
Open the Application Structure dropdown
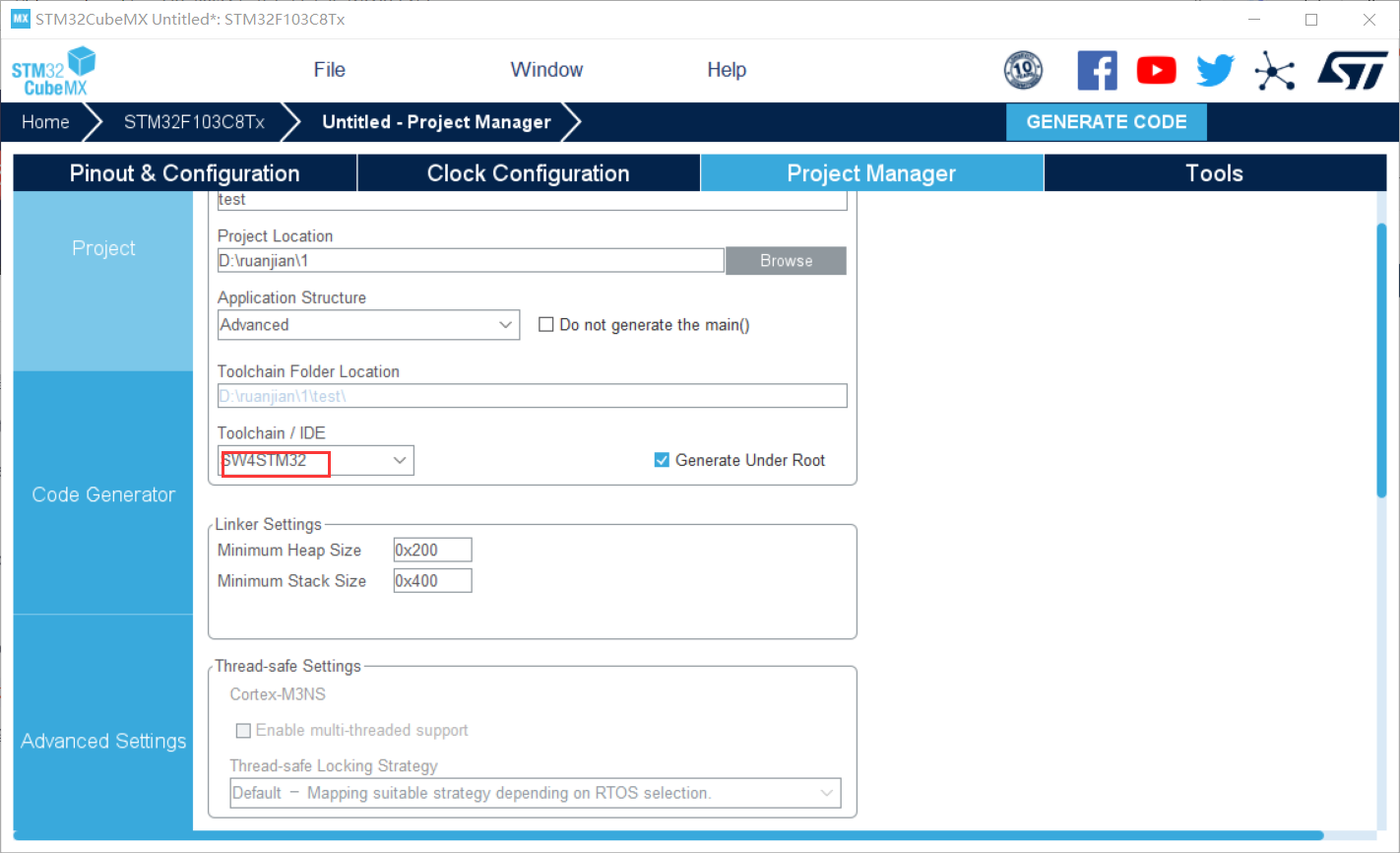pyautogui.click(x=368, y=325)
